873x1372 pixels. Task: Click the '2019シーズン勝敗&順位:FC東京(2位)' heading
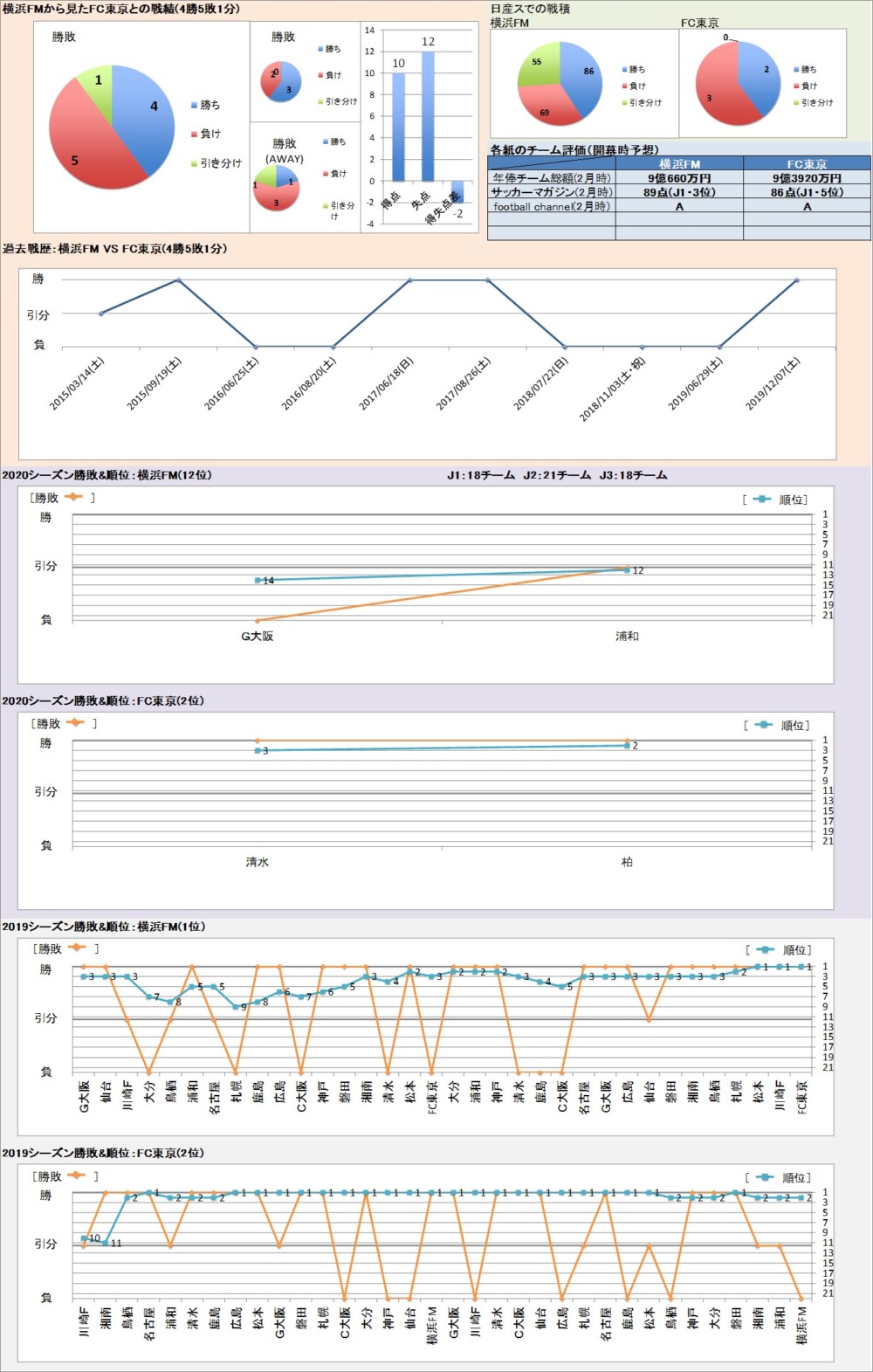coord(102,1153)
